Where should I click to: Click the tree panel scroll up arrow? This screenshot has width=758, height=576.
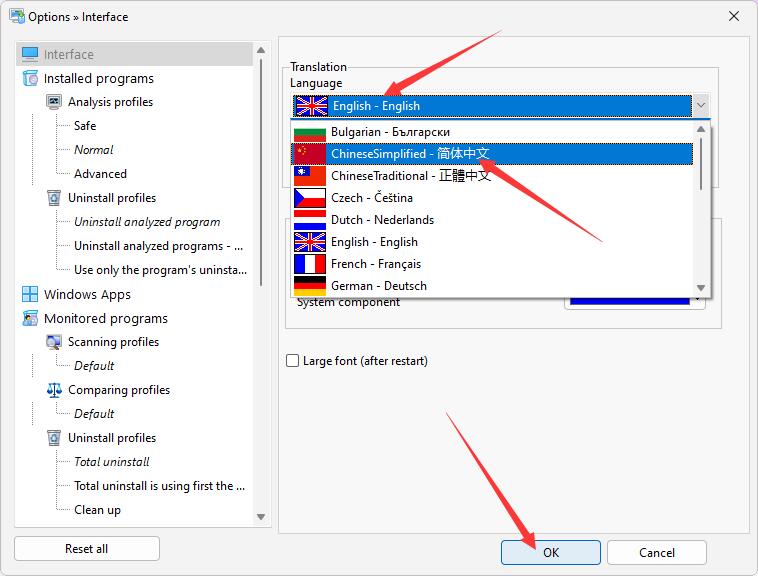(261, 50)
